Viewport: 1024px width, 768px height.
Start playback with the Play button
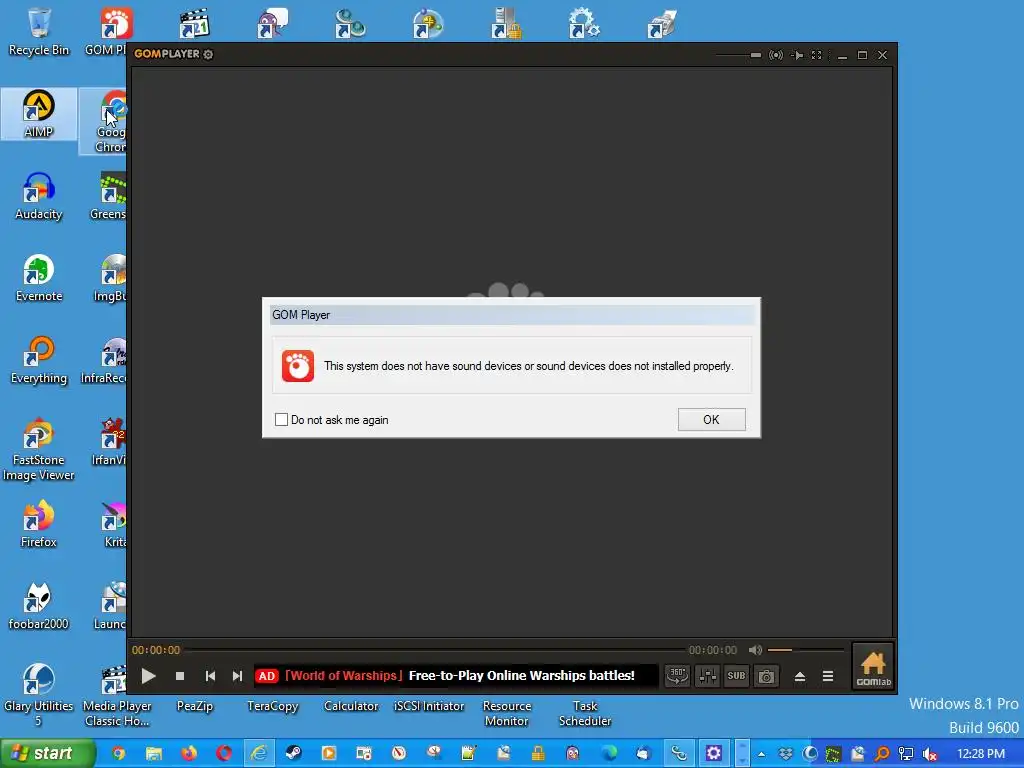[x=148, y=676]
